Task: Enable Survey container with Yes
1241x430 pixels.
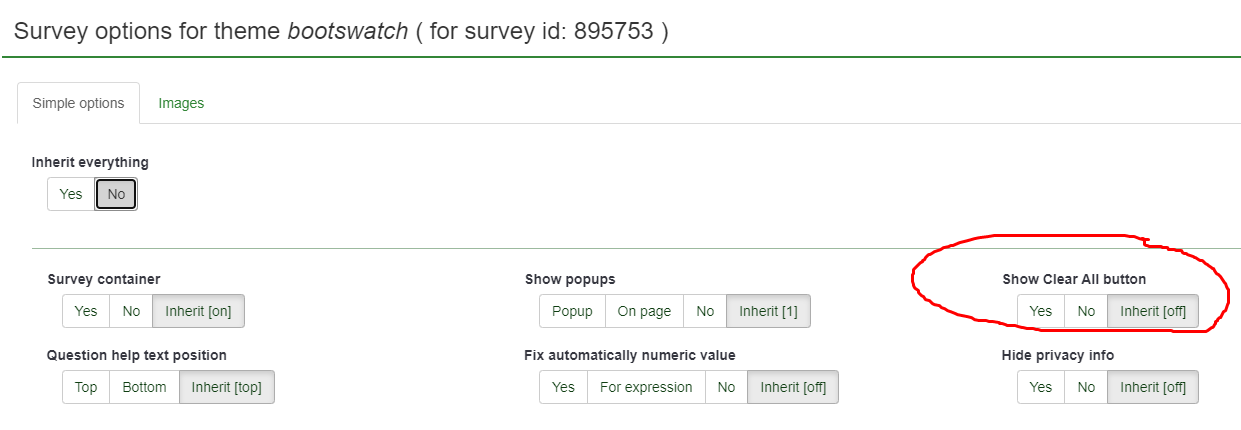Action: 86,311
